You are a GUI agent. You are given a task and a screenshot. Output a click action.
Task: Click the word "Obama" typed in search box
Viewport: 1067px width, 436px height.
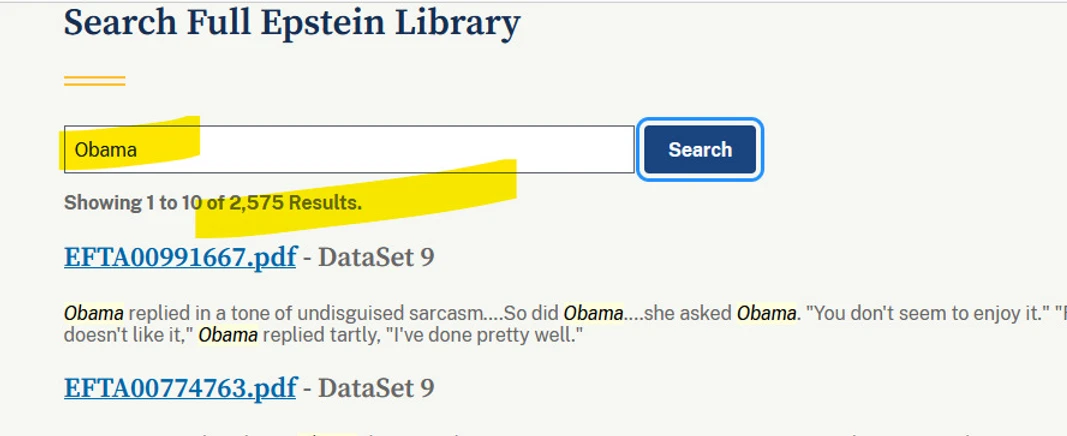(105, 150)
